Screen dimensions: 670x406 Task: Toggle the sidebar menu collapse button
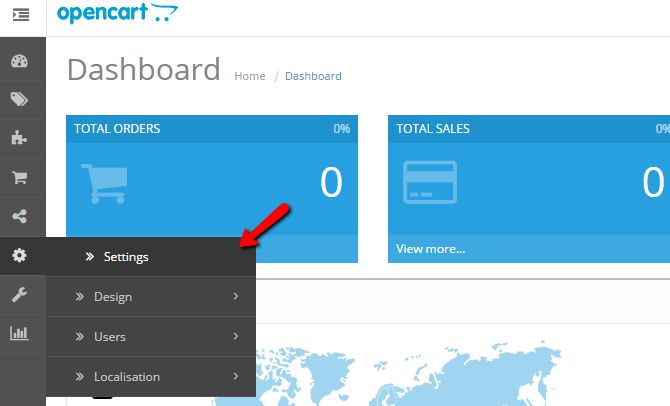tap(21, 15)
